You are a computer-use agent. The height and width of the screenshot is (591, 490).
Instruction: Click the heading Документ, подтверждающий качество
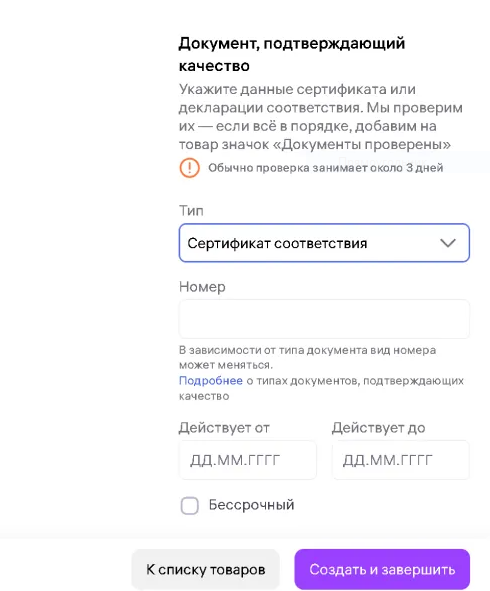tap(292, 54)
